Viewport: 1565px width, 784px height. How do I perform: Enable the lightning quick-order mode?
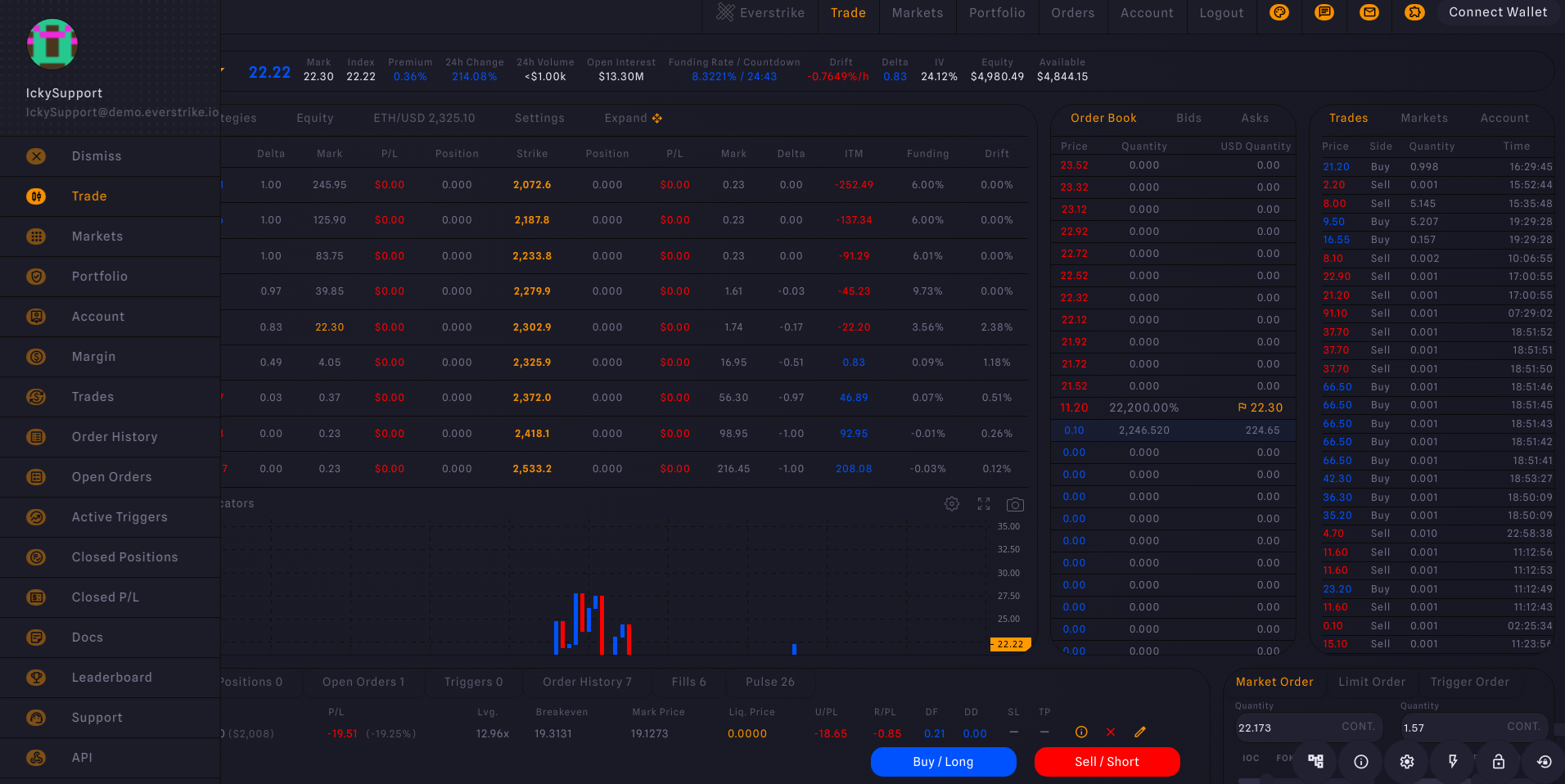pos(1453,762)
